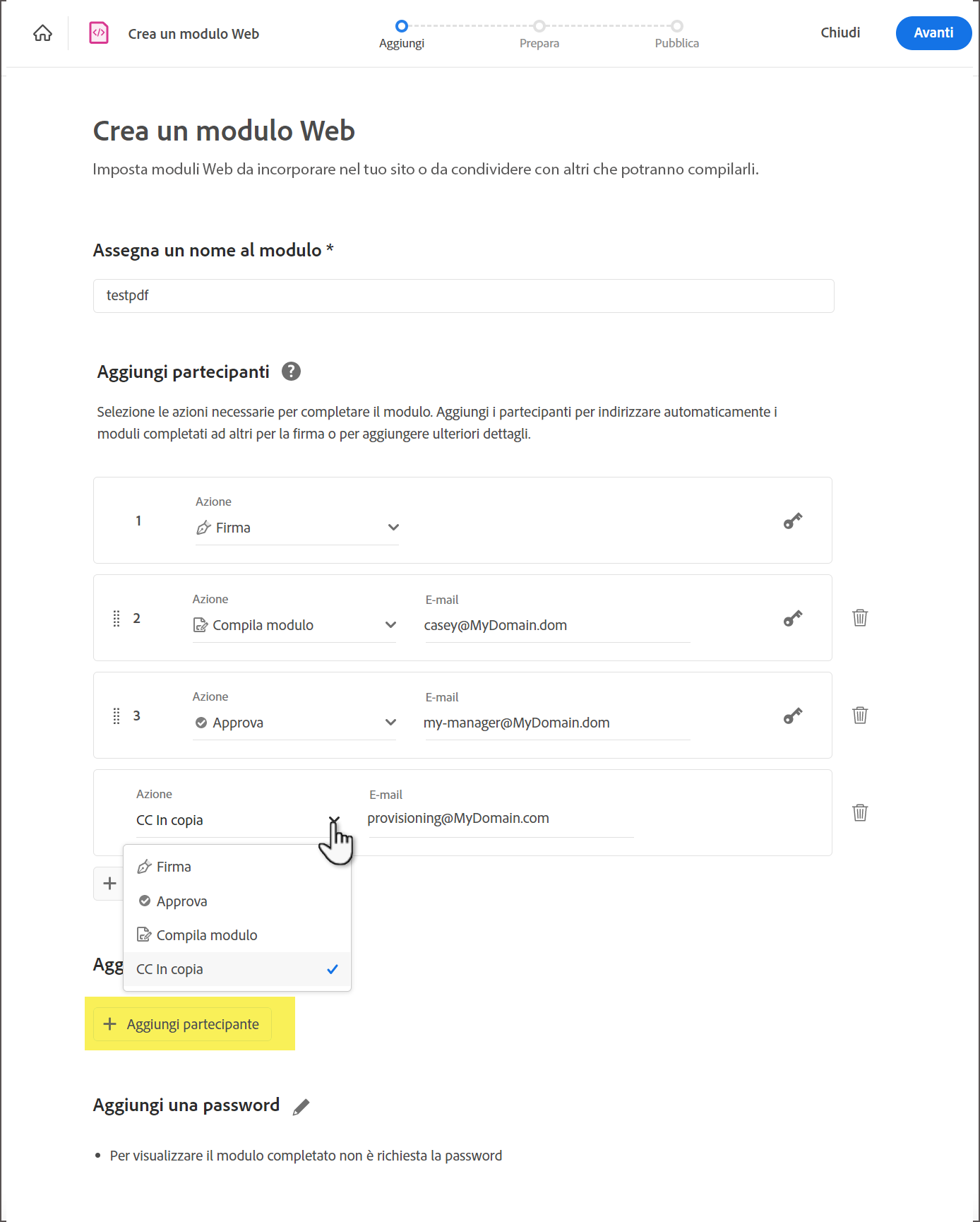Image resolution: width=980 pixels, height=1222 pixels.
Task: Click the form name input field
Action: (463, 296)
